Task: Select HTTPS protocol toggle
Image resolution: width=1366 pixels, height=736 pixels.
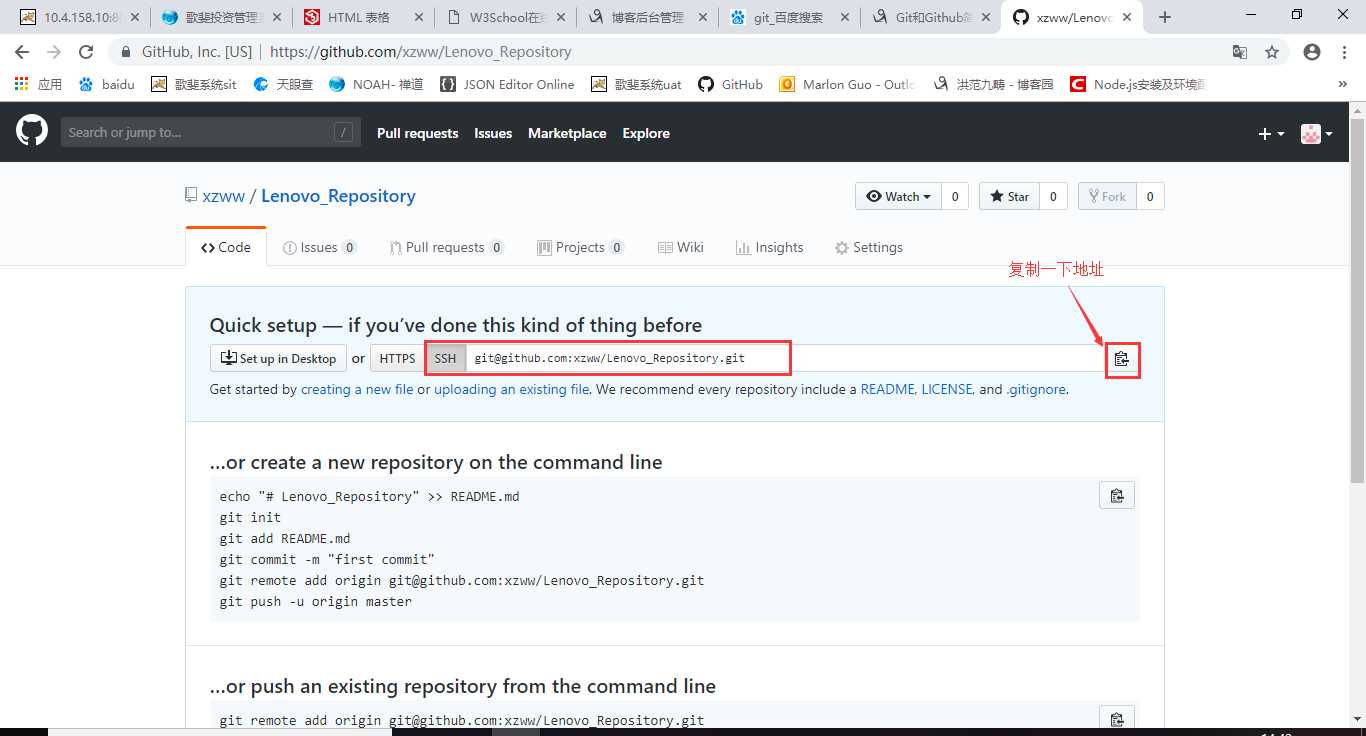Action: pyautogui.click(x=397, y=358)
